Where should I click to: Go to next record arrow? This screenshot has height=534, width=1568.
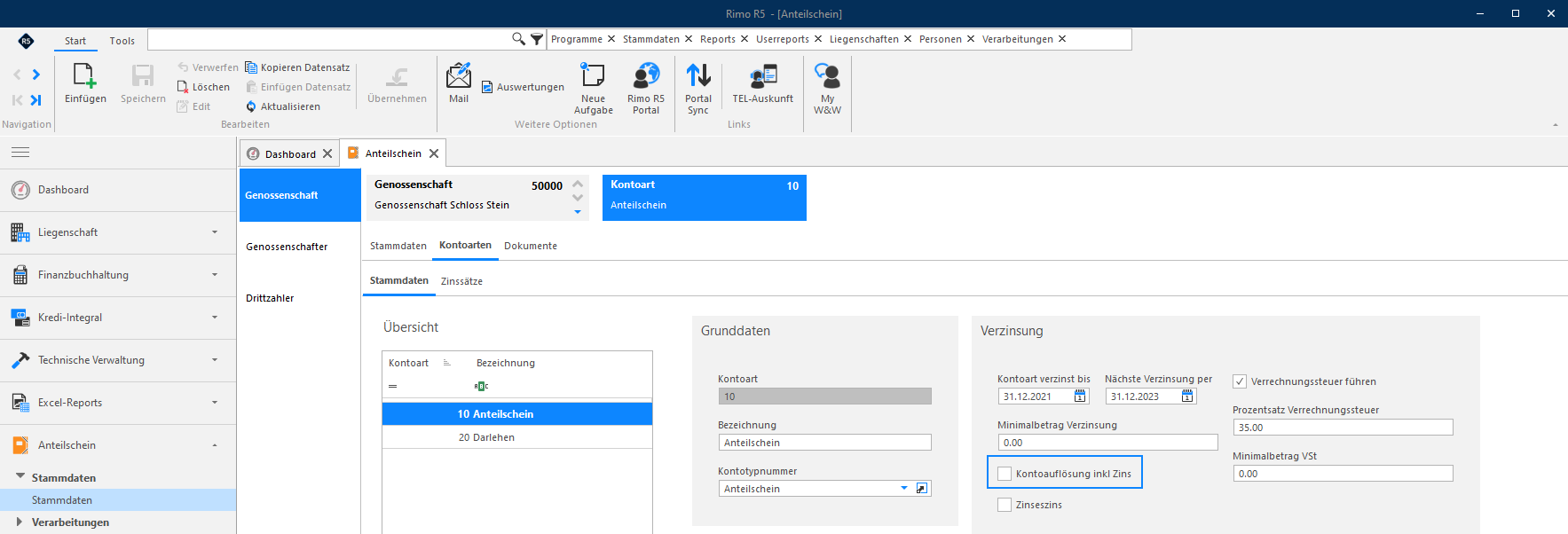(x=36, y=75)
